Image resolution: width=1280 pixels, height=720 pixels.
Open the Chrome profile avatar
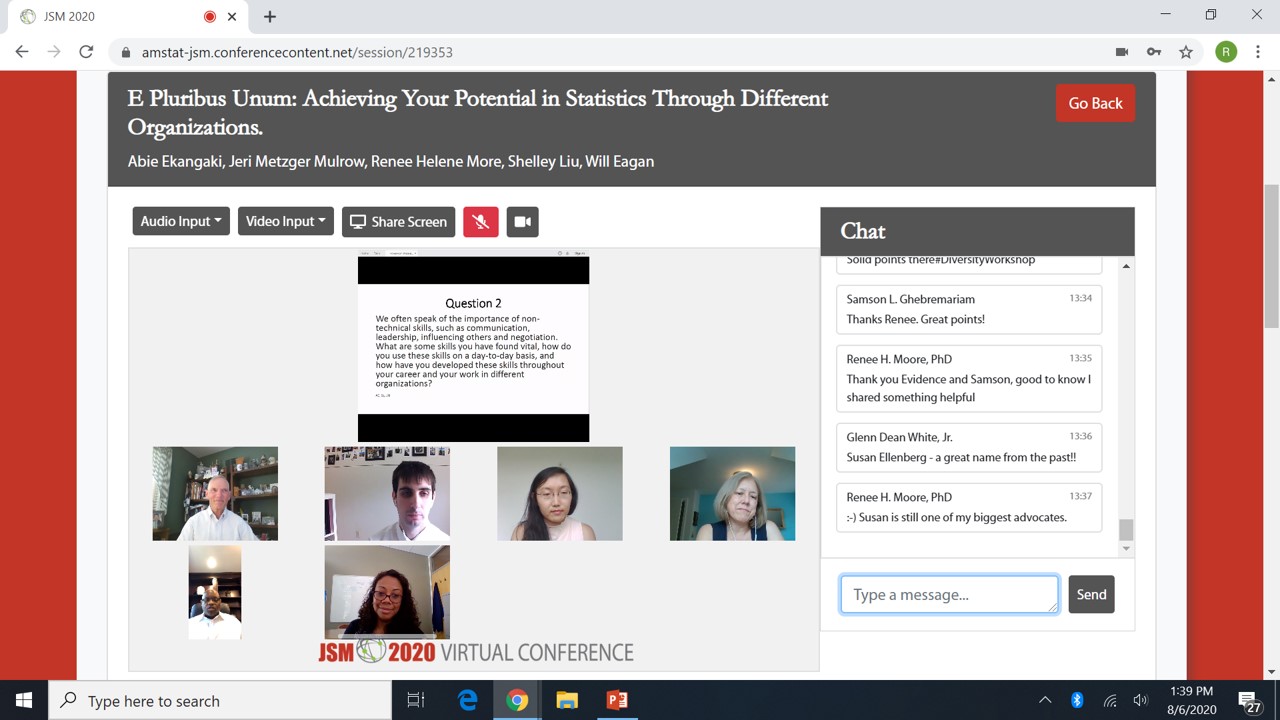[1225, 52]
